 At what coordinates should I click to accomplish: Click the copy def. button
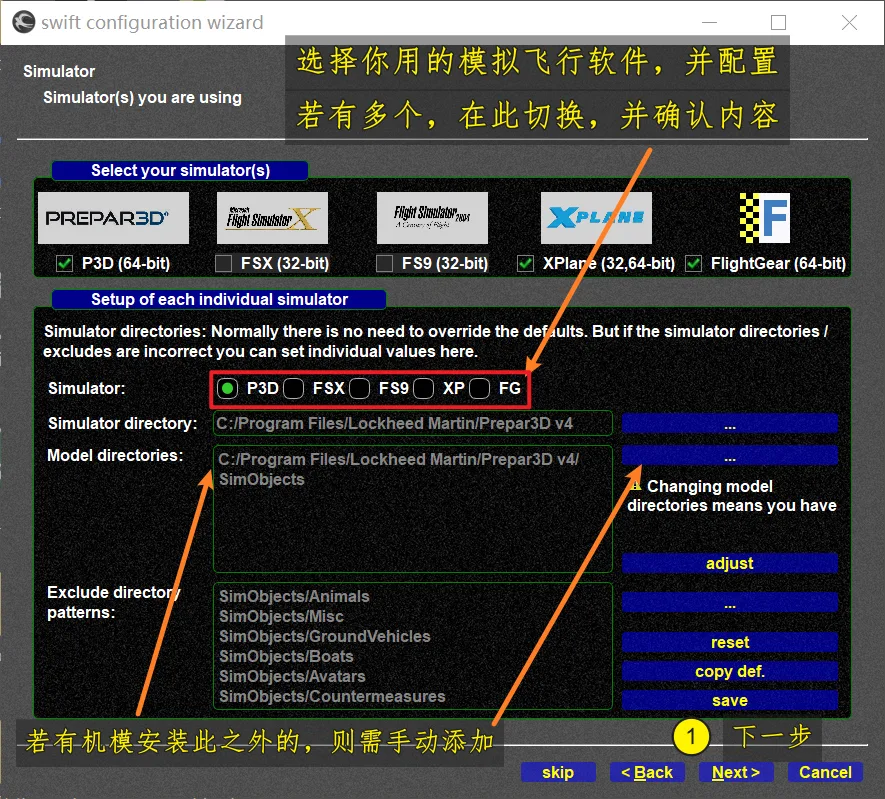[730, 671]
